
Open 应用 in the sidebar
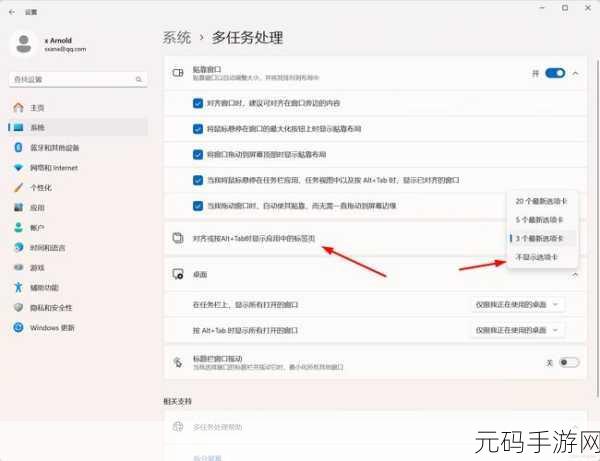78,207
